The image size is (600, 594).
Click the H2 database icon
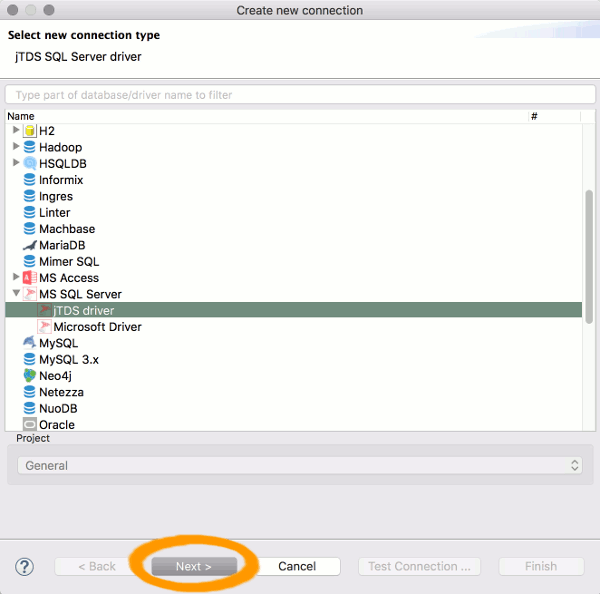click(x=29, y=131)
